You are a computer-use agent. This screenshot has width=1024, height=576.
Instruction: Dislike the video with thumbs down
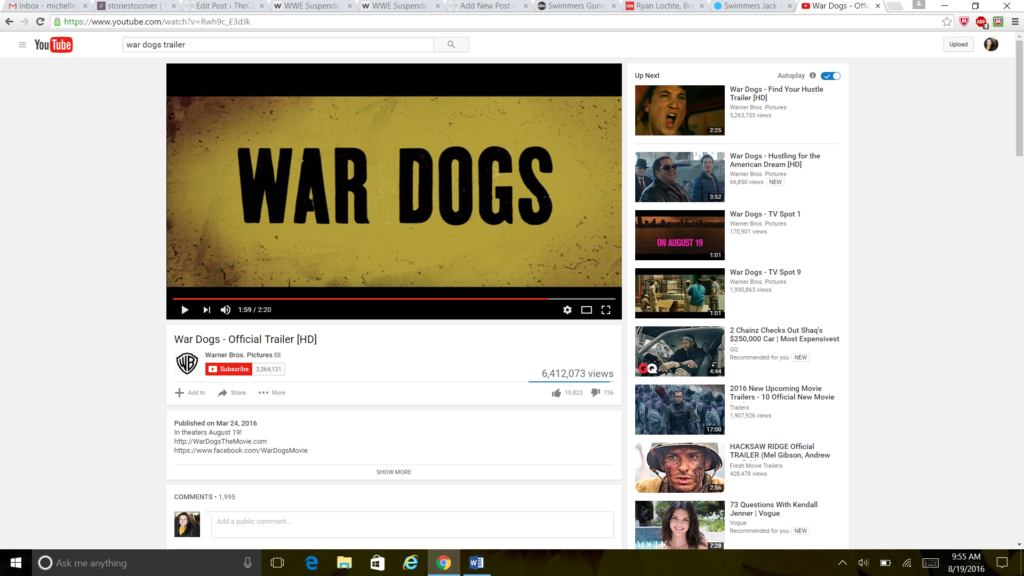coord(595,393)
